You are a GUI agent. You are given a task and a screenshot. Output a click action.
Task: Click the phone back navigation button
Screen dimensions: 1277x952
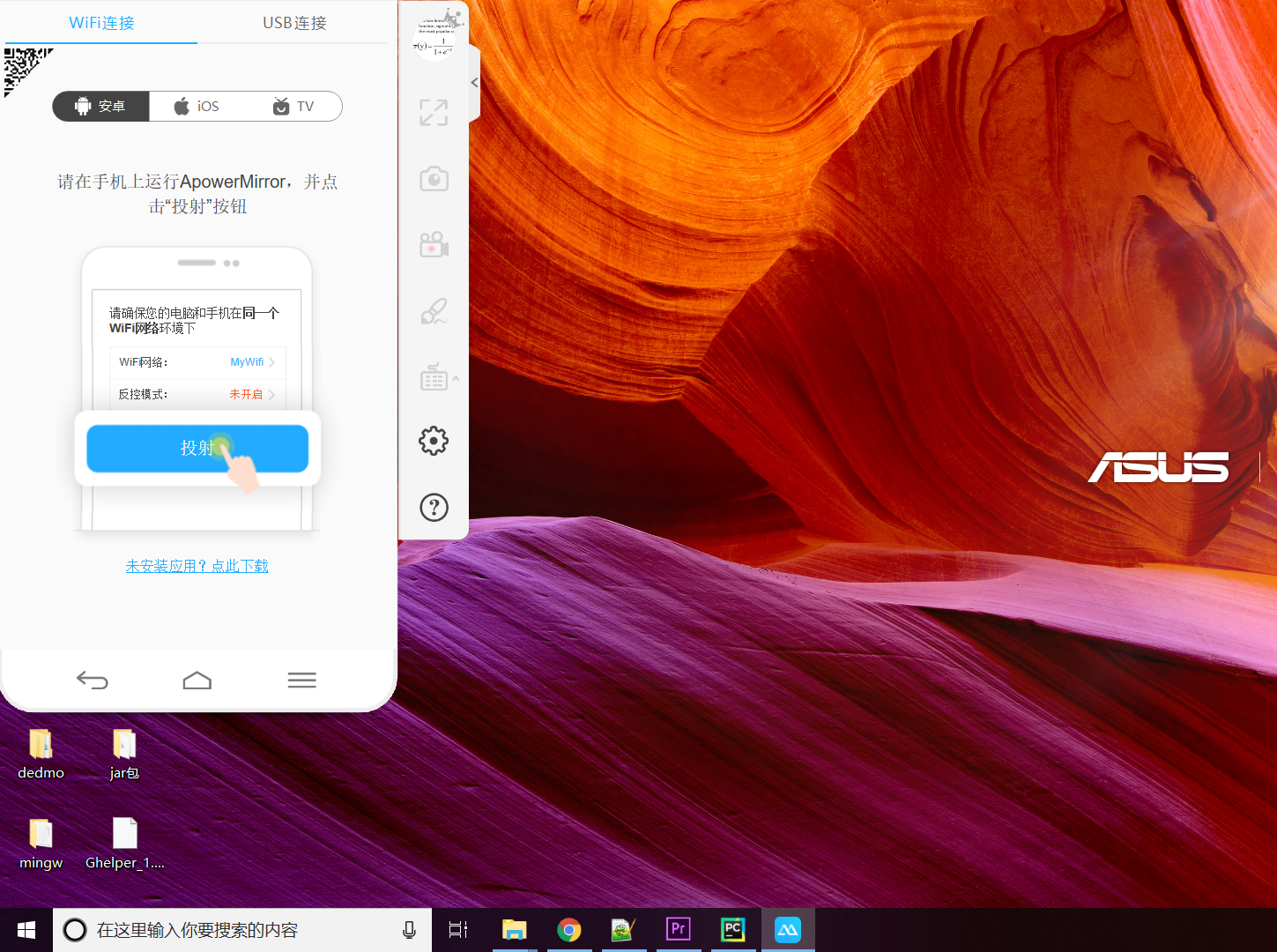(93, 680)
